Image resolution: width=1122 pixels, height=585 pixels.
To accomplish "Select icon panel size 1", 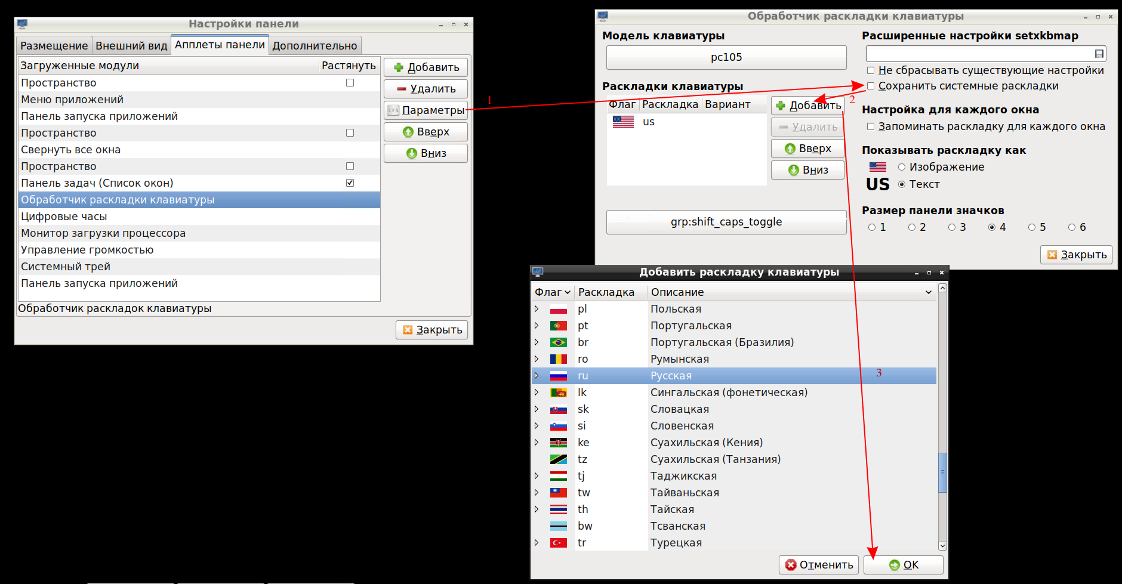I will (x=872, y=227).
